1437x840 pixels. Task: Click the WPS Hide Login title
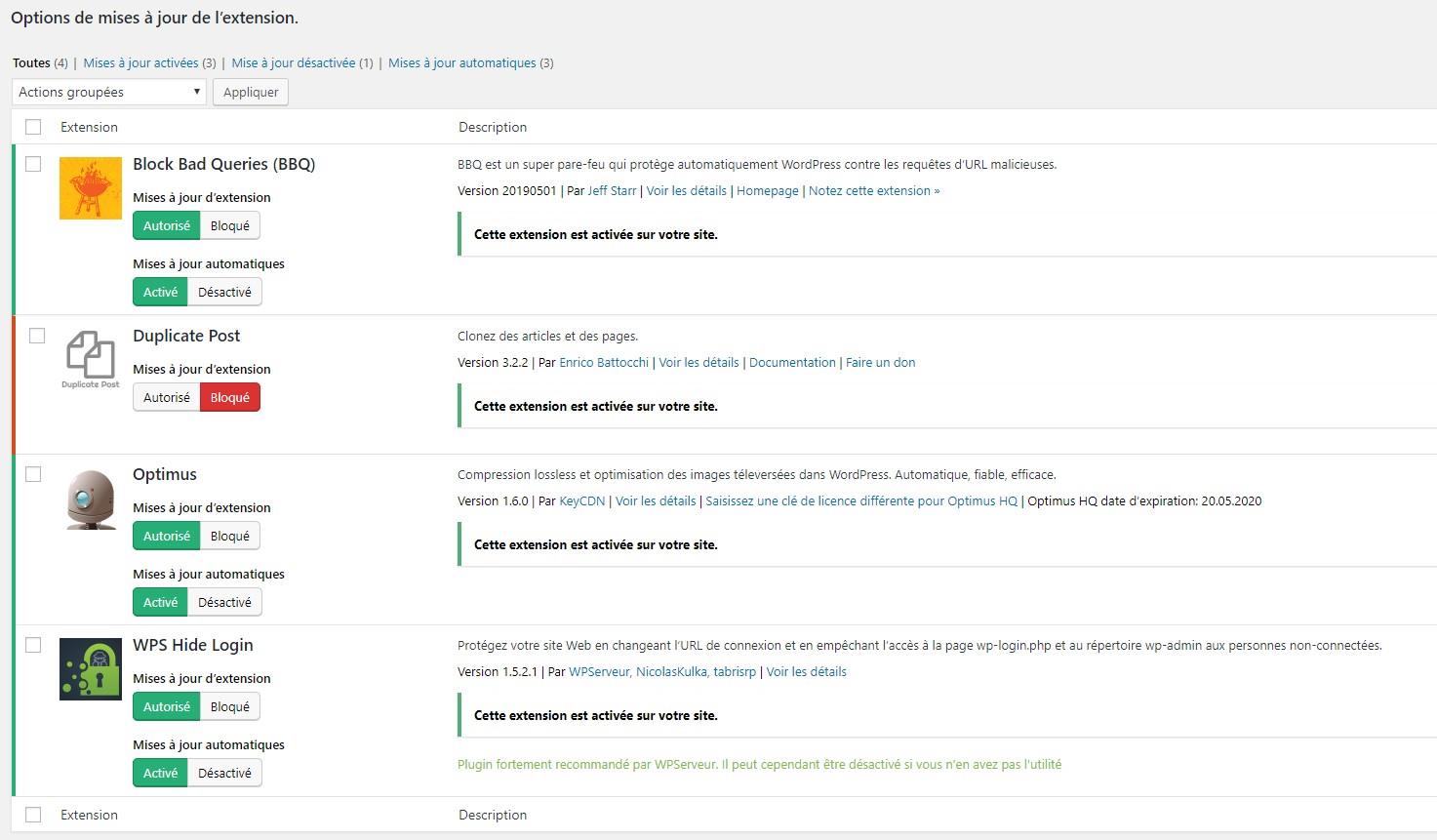pos(193,645)
